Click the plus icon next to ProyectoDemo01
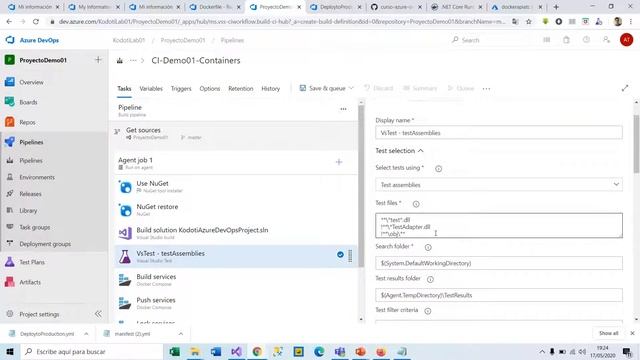640x360 pixels. pyautogui.click(x=98, y=60)
